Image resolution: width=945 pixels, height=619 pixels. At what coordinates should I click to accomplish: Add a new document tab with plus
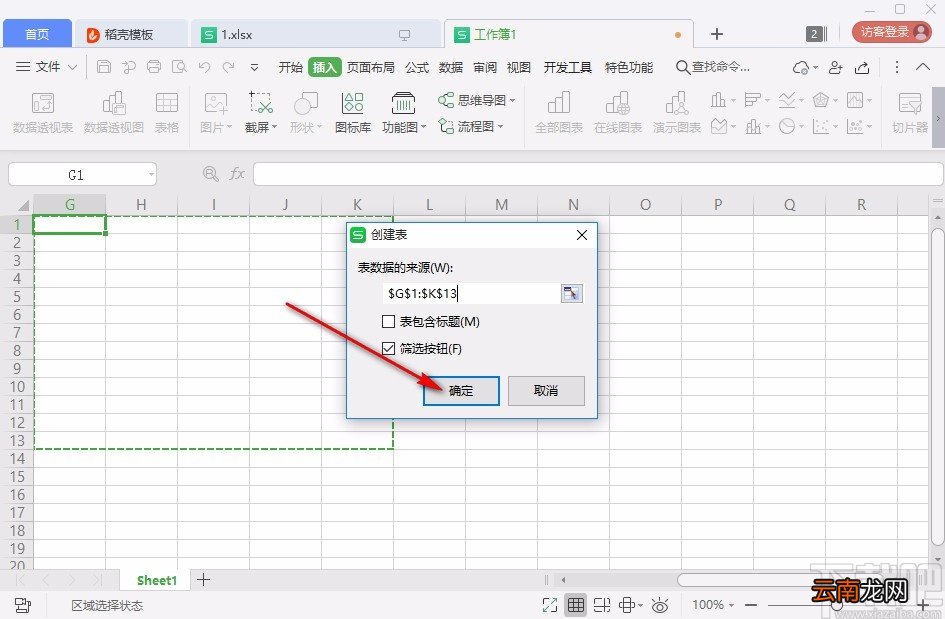(x=717, y=34)
